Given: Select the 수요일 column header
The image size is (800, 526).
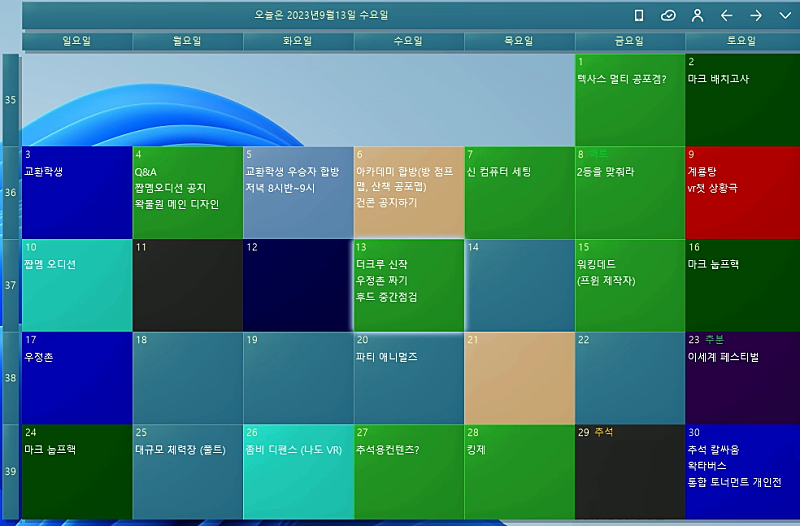Looking at the screenshot, I should click(x=409, y=41).
